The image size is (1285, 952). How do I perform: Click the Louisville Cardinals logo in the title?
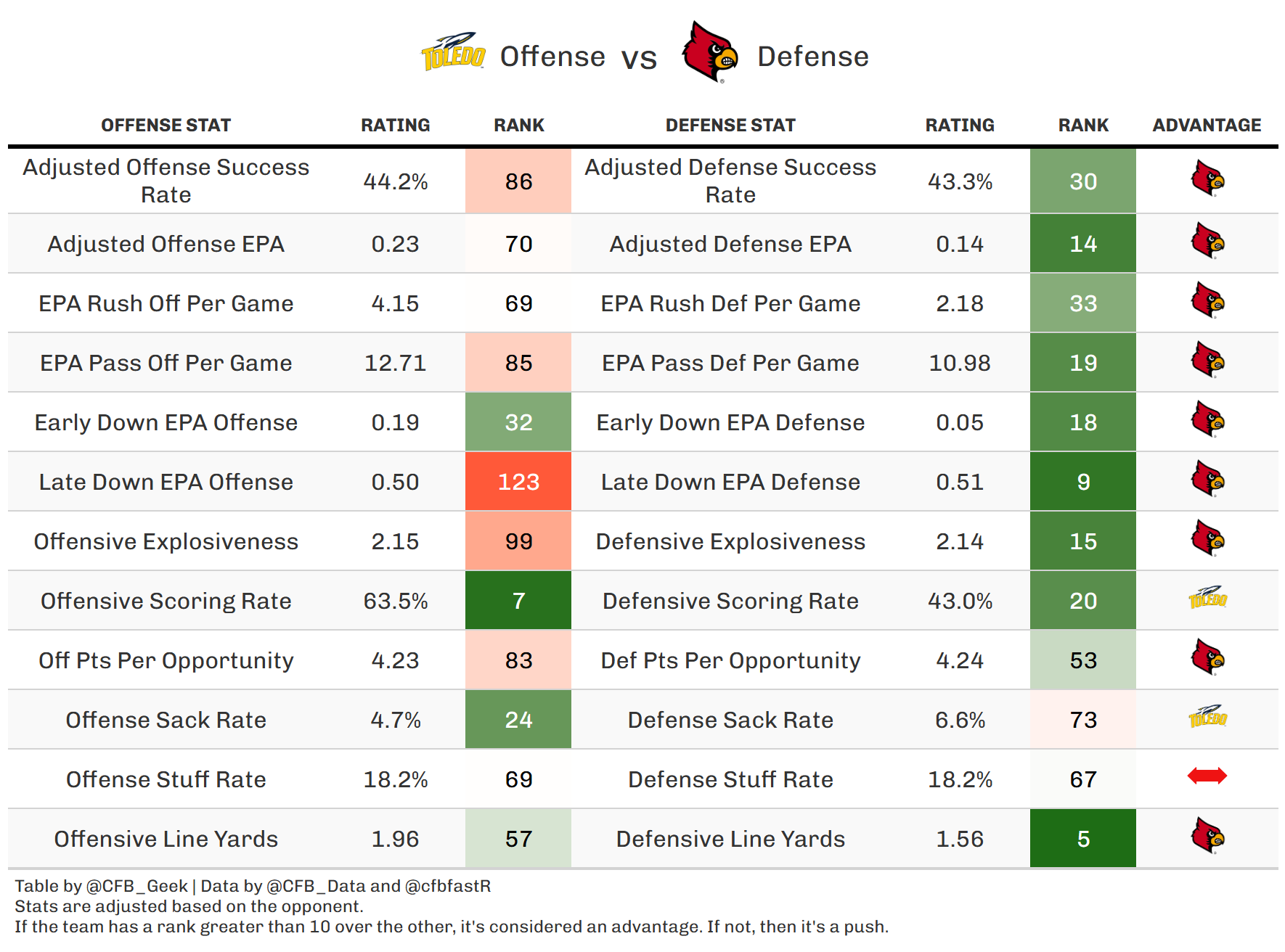pyautogui.click(x=709, y=52)
